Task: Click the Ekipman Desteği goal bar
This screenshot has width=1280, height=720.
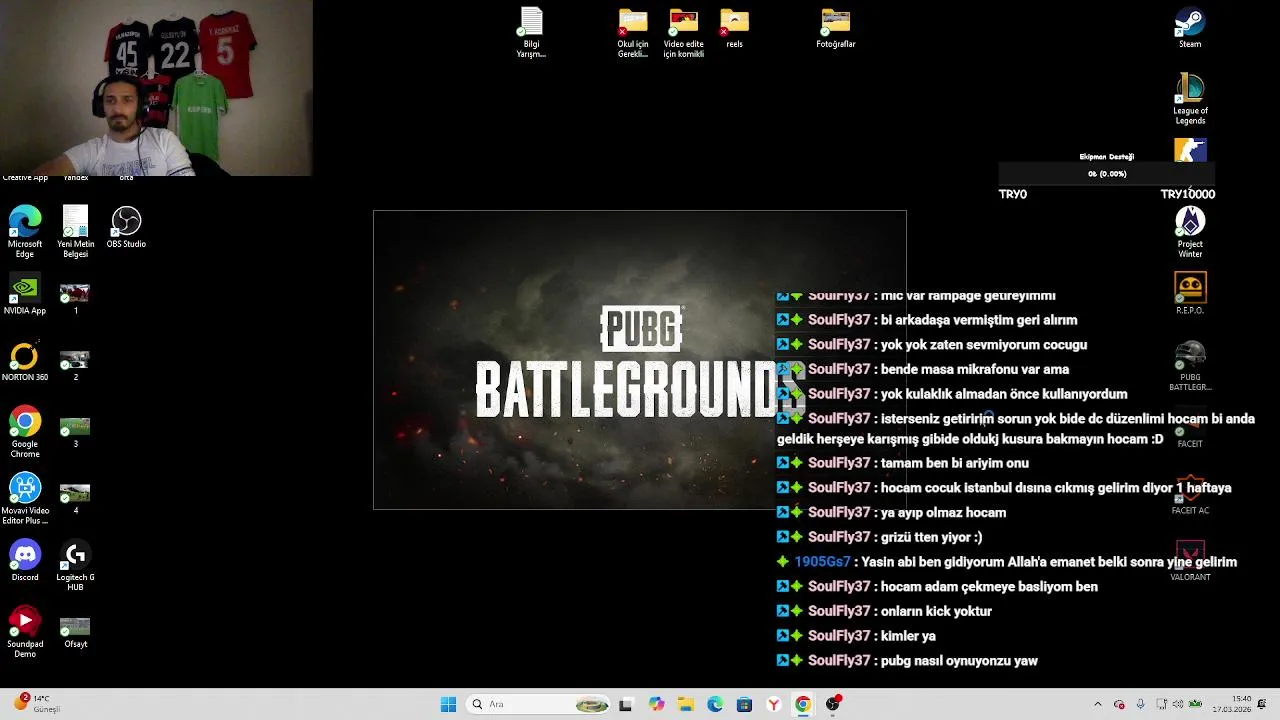Action: (1106, 174)
